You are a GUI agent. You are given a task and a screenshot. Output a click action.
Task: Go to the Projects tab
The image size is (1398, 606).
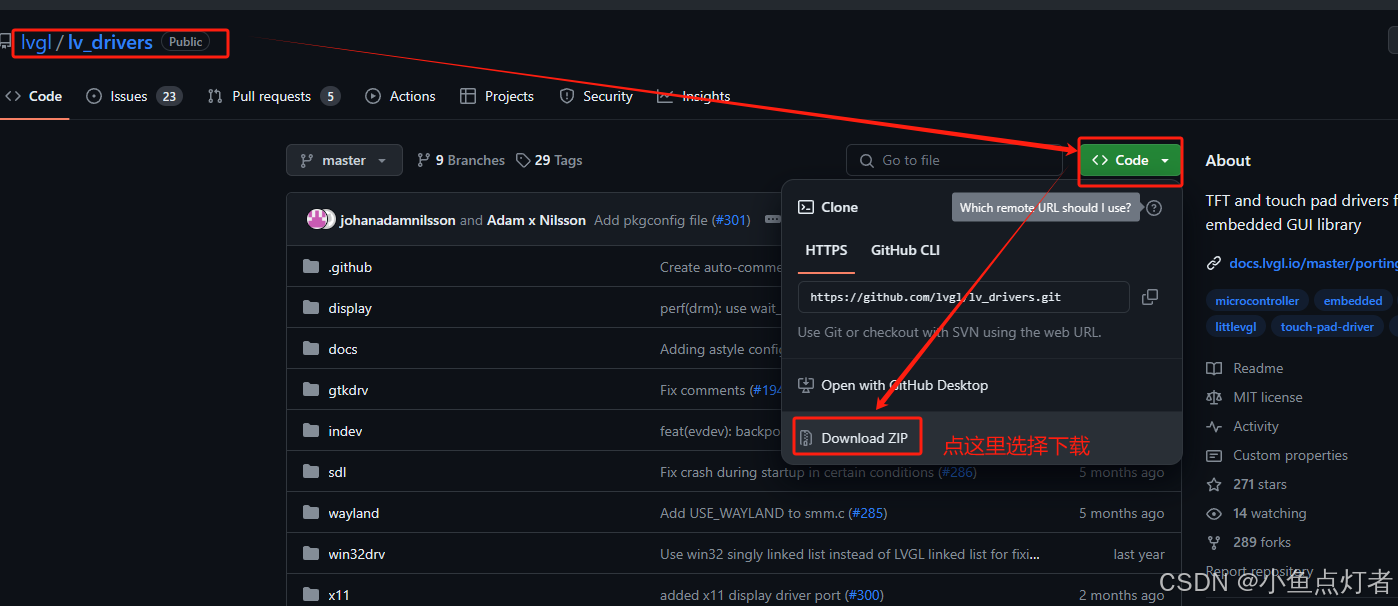(496, 96)
